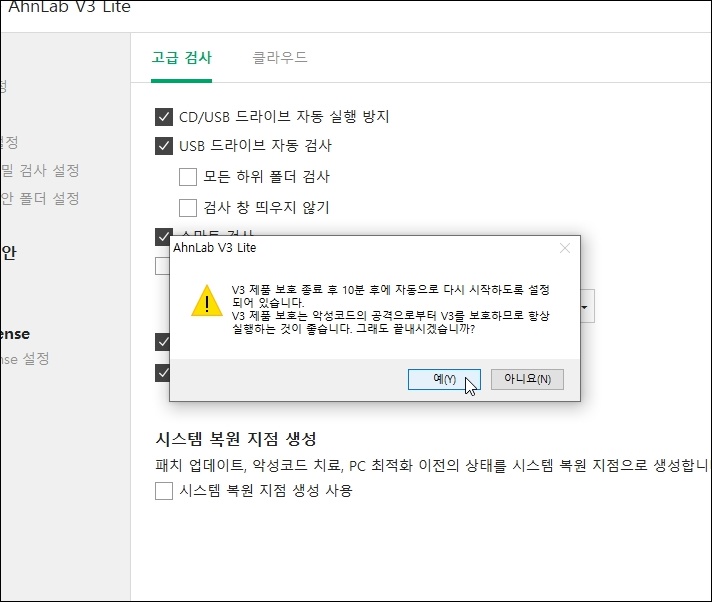Image resolution: width=712 pixels, height=602 pixels.
Task: Enable 시스템 복원 지점 생성 사용 checkbox
Action: click(164, 491)
